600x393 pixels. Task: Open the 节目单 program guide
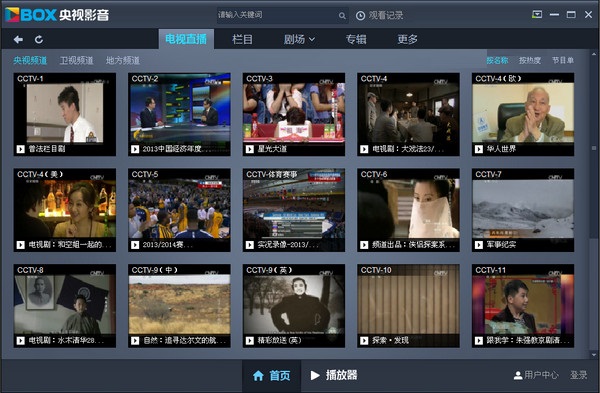tap(563, 60)
